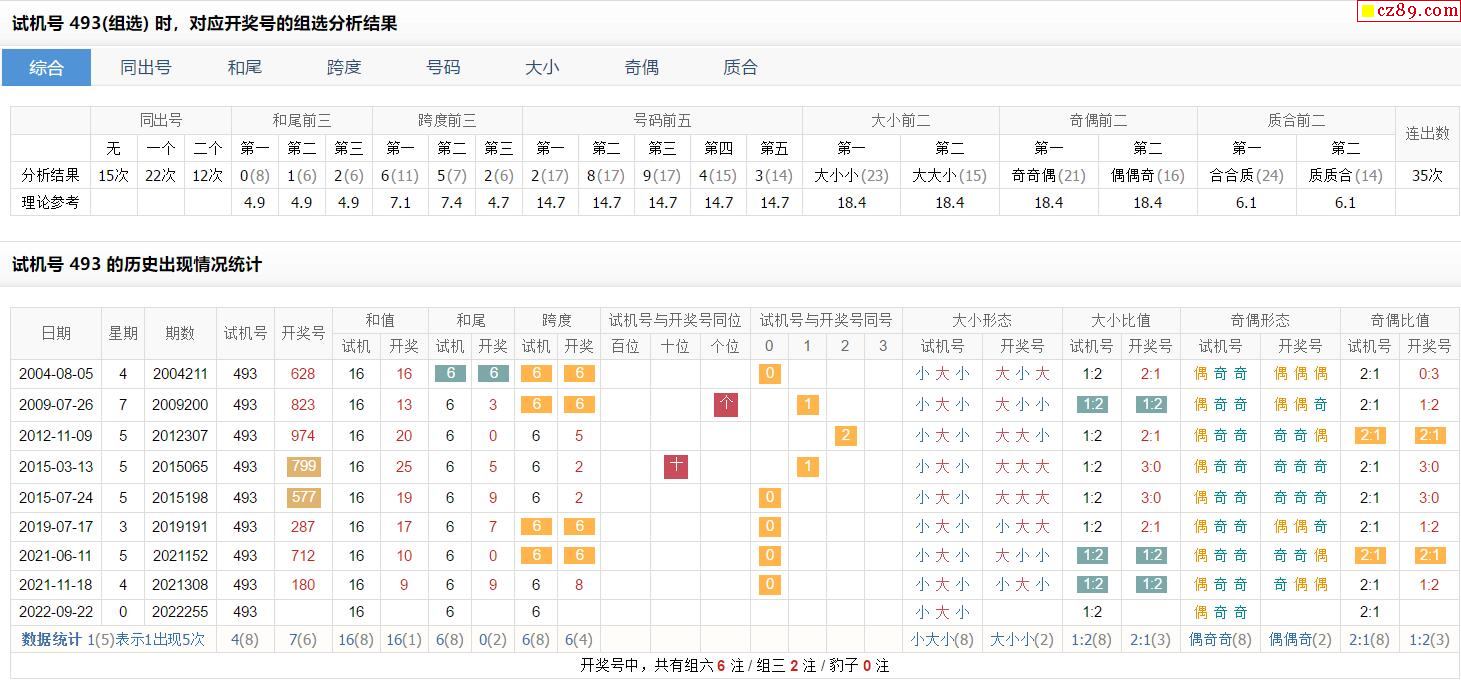Click draw number 180
The width and height of the screenshot is (1461, 683).
(x=302, y=584)
